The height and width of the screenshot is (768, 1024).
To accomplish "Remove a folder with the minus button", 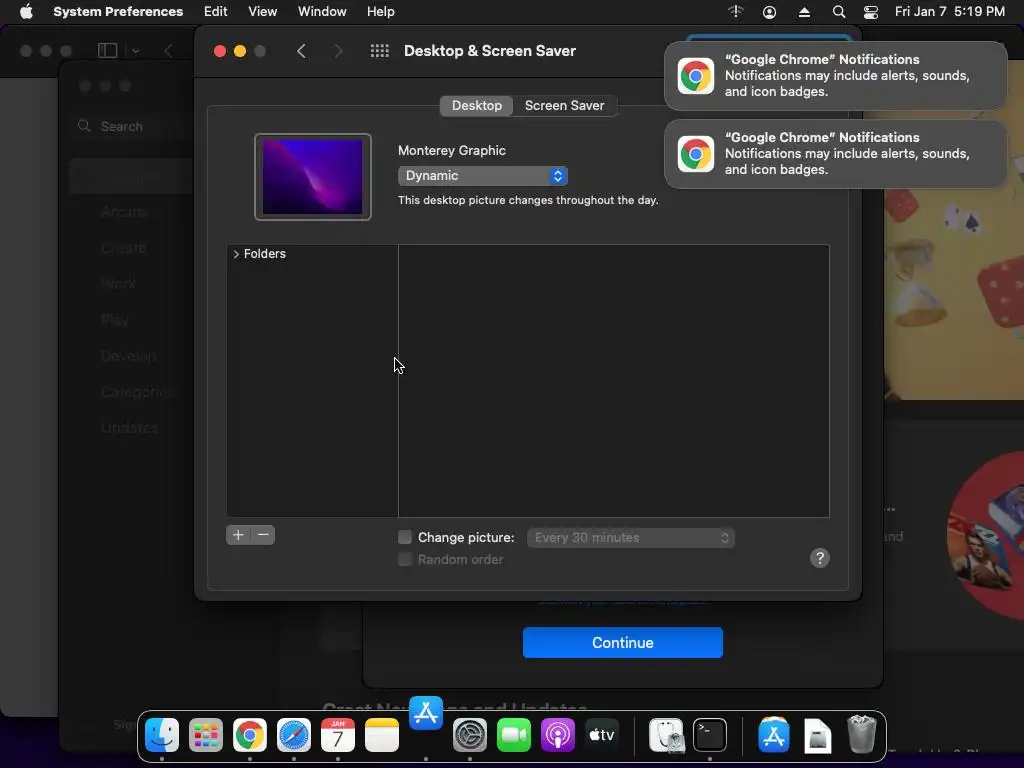I will click(263, 535).
